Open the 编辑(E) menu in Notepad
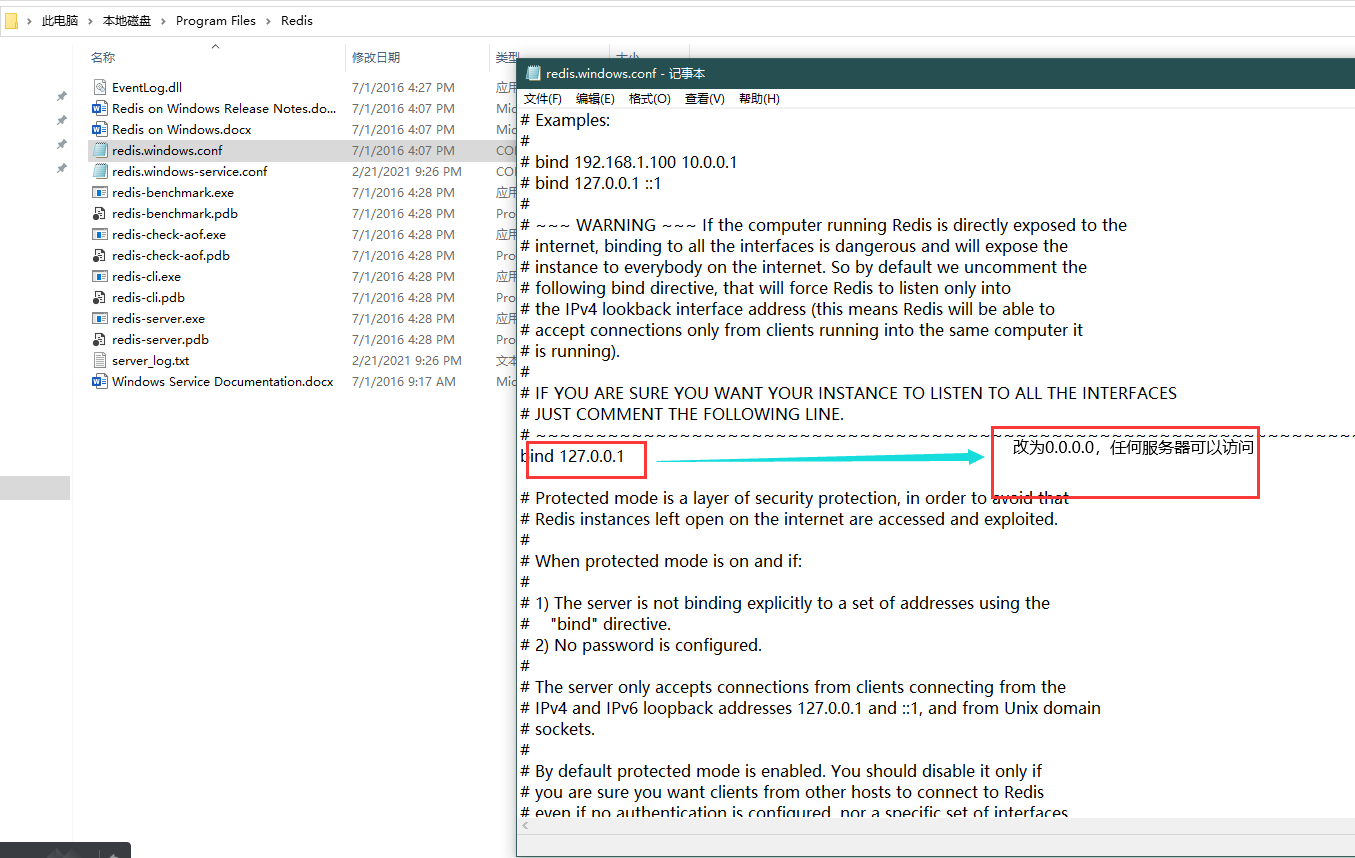The height and width of the screenshot is (858, 1355). (x=595, y=98)
